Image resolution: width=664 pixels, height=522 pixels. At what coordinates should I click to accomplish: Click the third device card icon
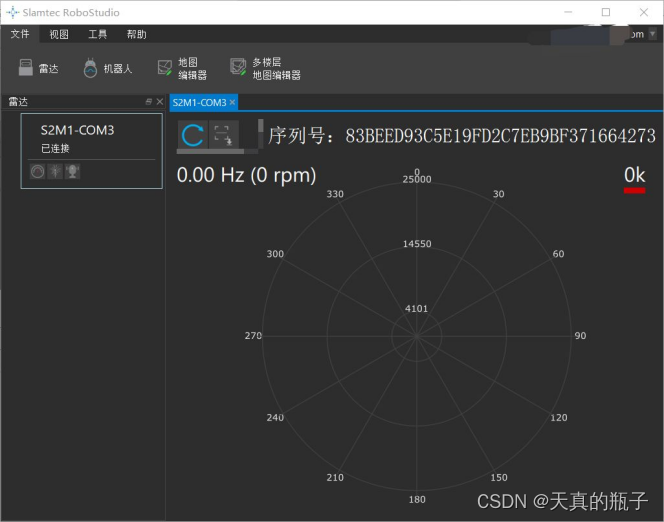coord(73,171)
